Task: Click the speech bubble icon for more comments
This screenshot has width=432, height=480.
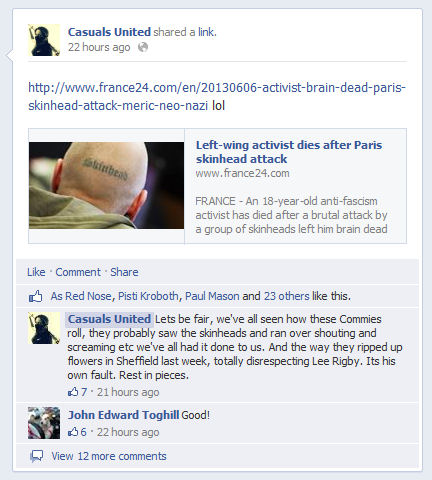Action: [37, 456]
